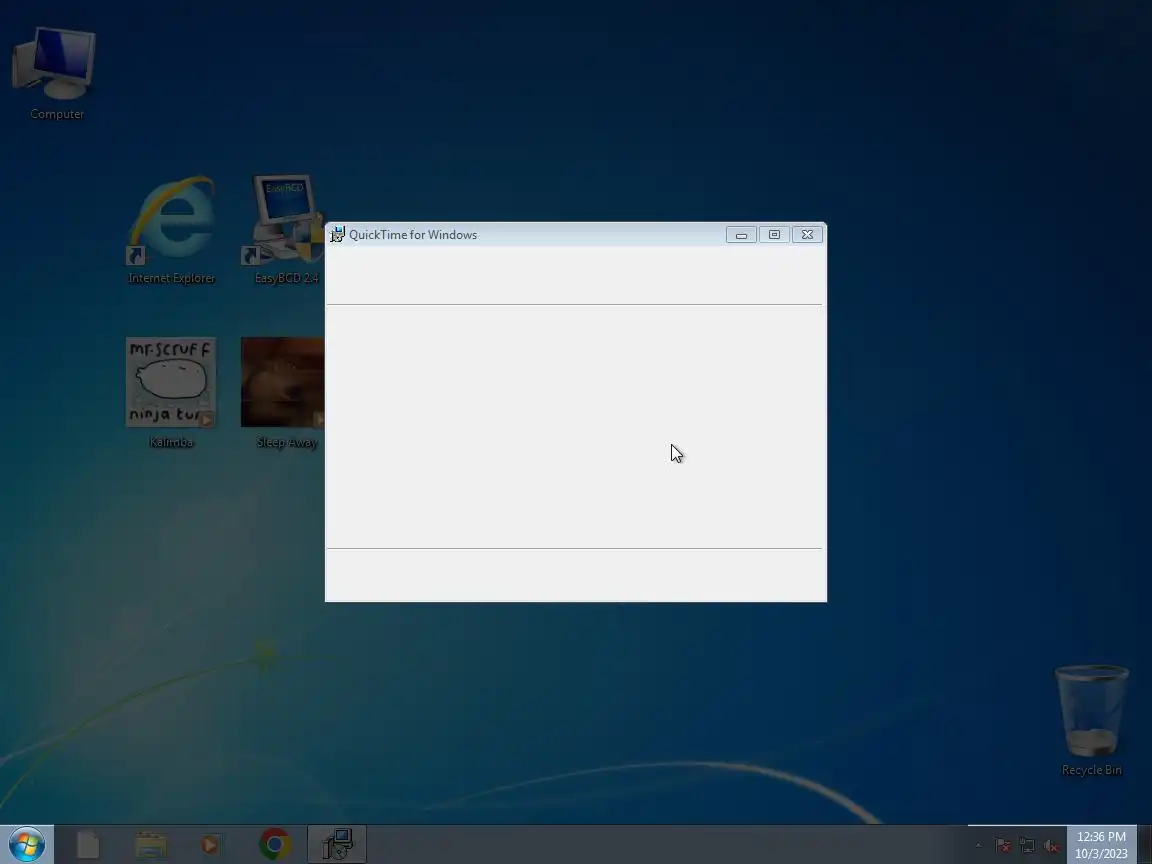Maximize the QuickTime for Windows window
Viewport: 1152px width, 864px height.
tap(774, 234)
